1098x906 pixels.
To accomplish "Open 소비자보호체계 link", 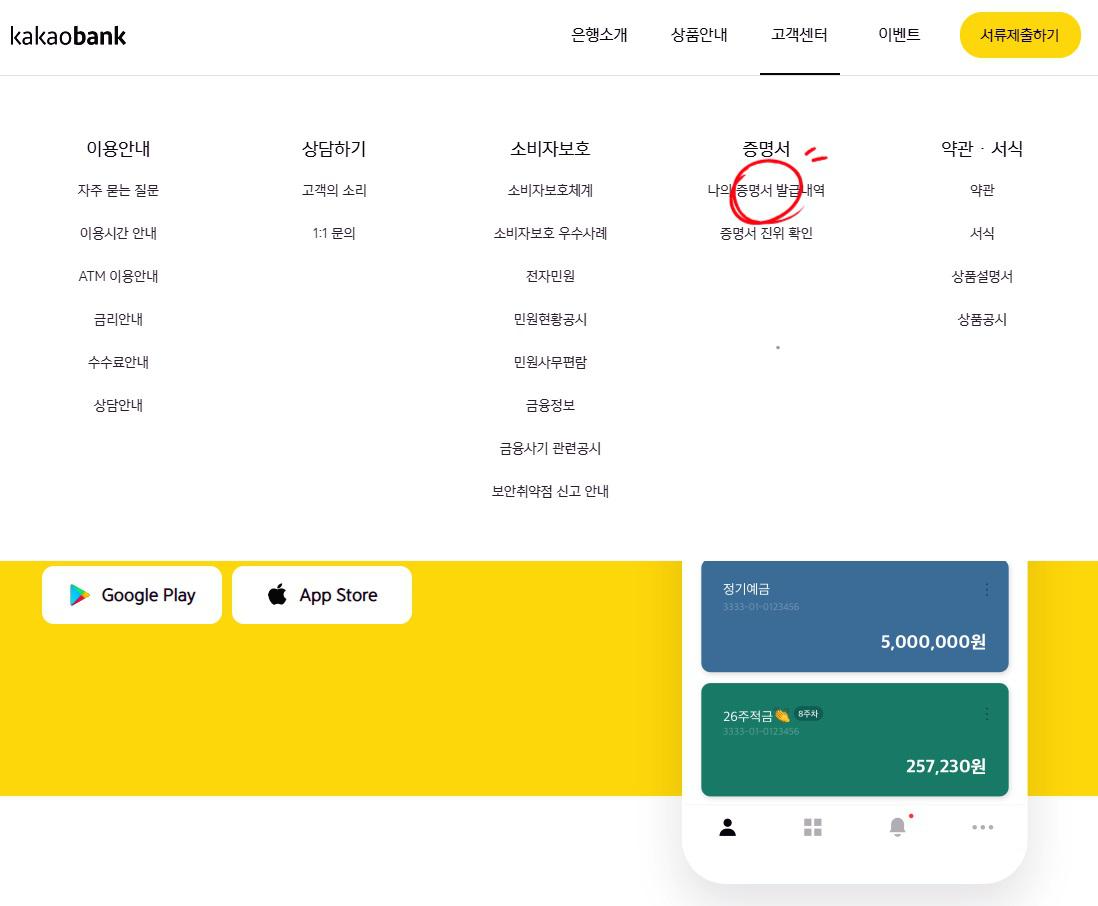I will coord(550,190).
